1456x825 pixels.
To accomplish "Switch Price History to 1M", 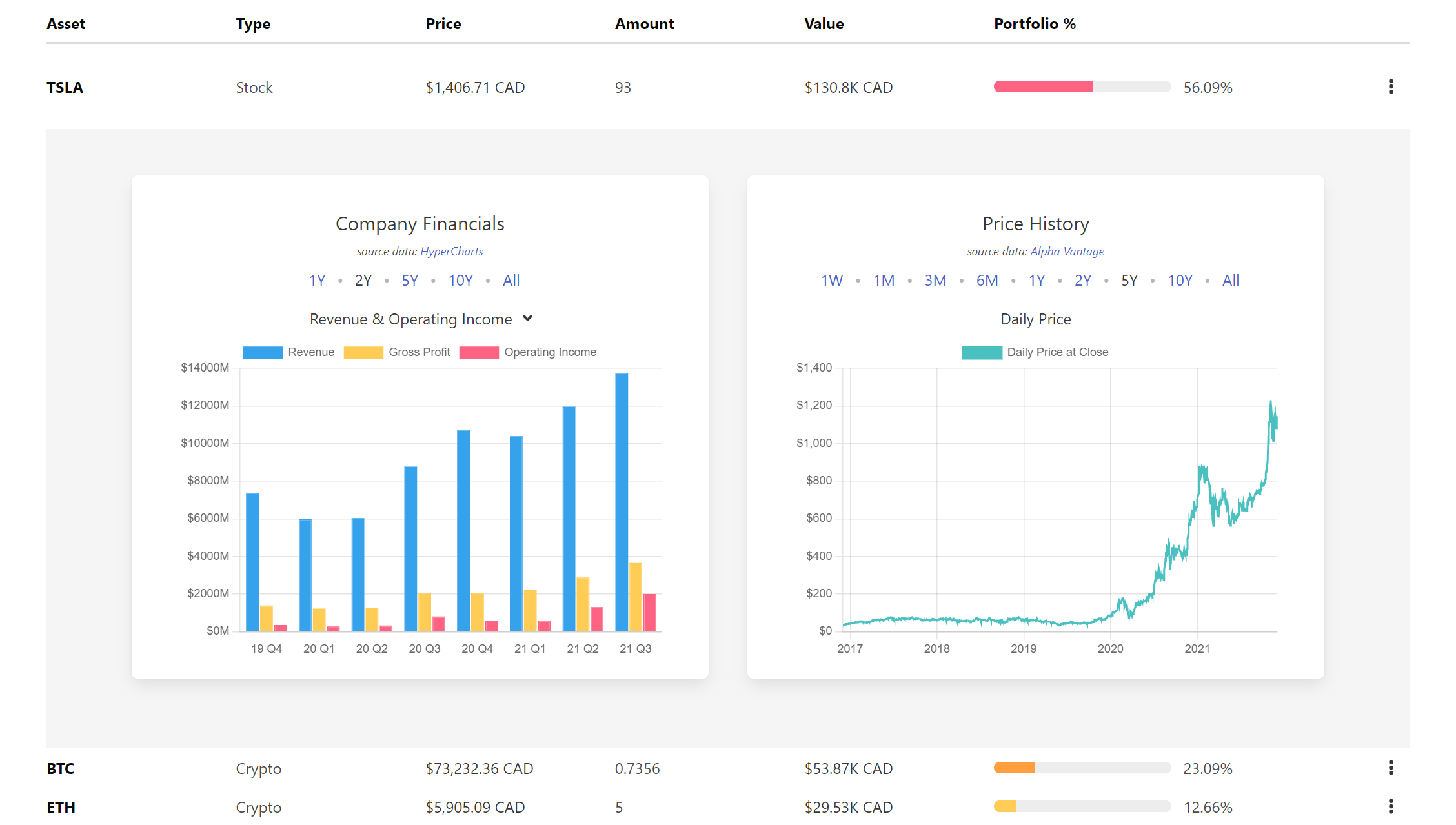I will tap(884, 281).
